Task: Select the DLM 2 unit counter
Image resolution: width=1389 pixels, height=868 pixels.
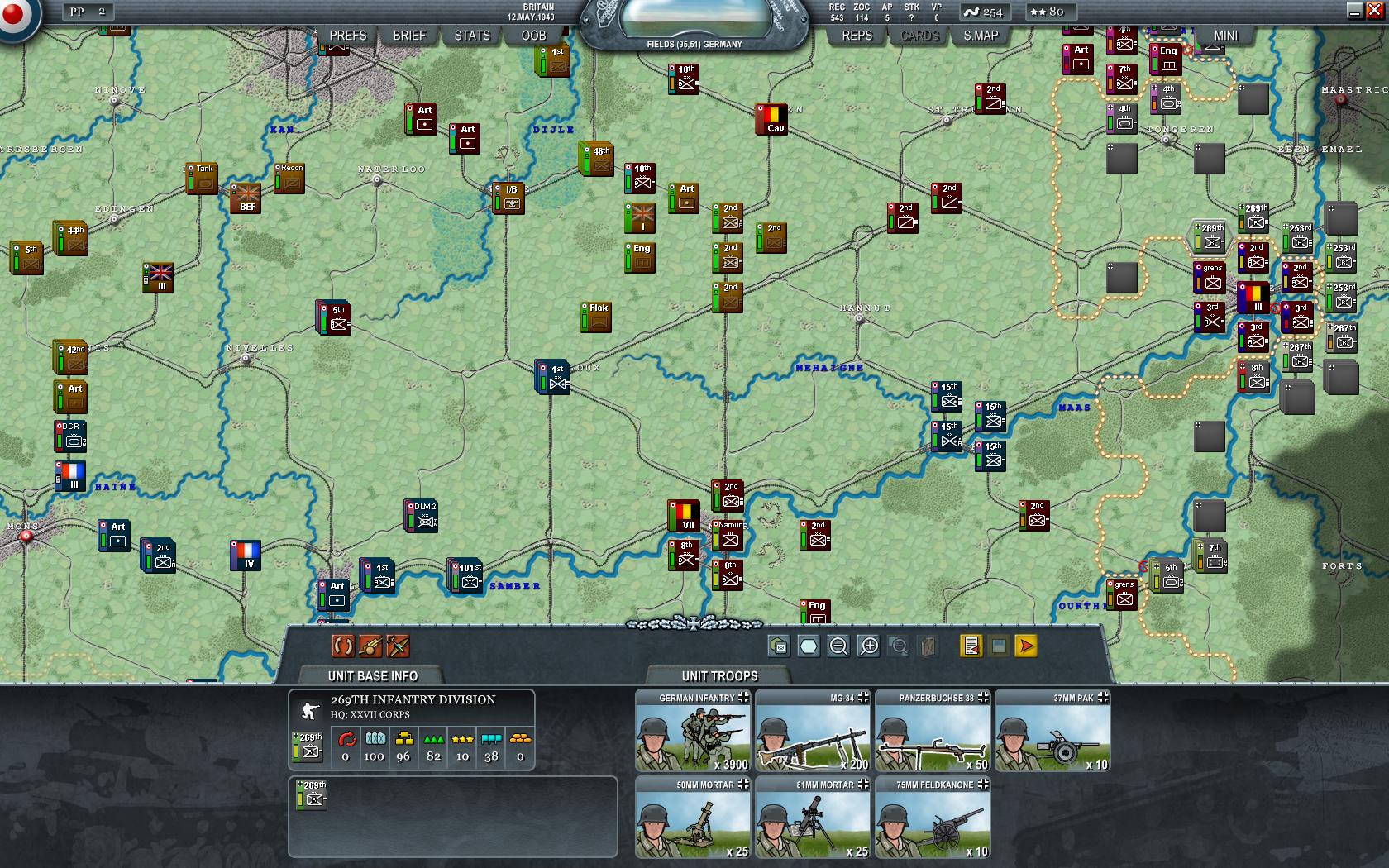Action: pos(421,515)
